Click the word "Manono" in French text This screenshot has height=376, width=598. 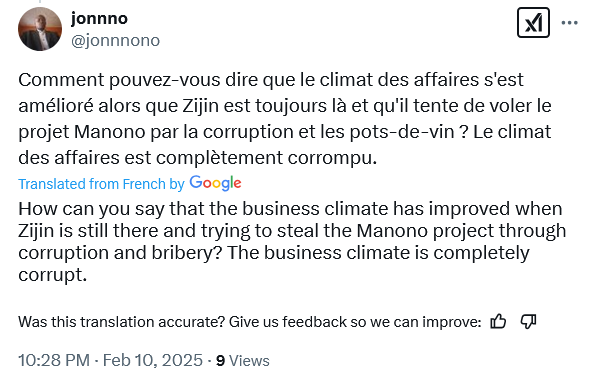point(109,132)
